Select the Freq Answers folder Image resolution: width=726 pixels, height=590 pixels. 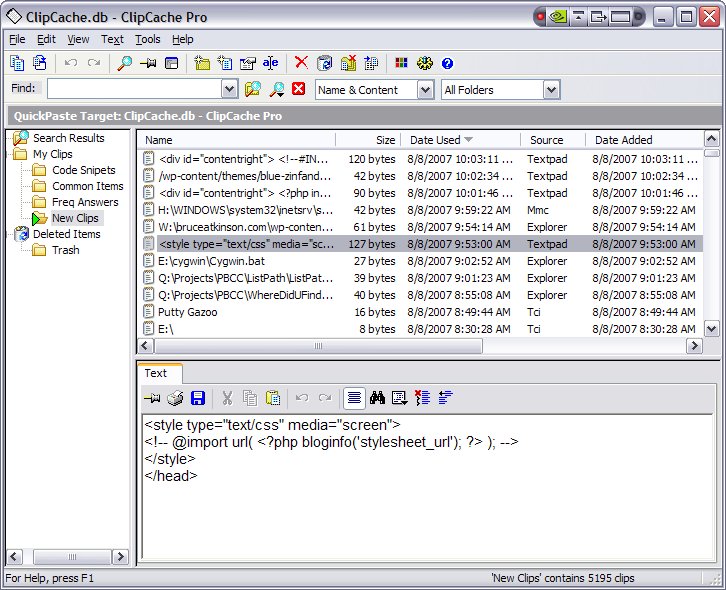[x=85, y=202]
